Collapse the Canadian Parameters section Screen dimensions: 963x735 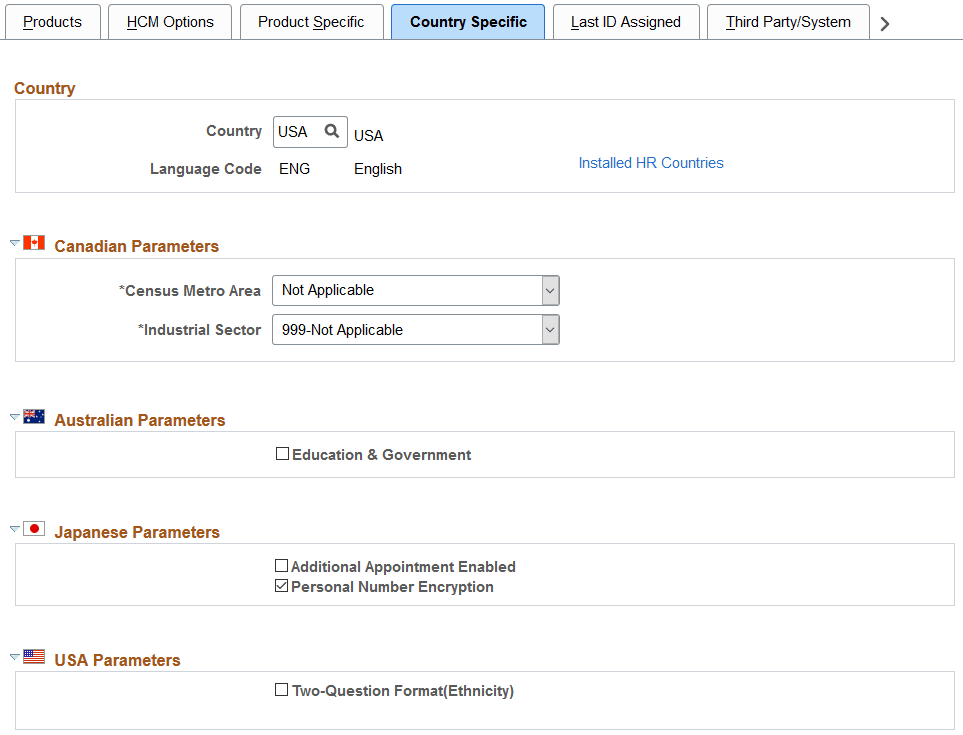pyautogui.click(x=15, y=243)
